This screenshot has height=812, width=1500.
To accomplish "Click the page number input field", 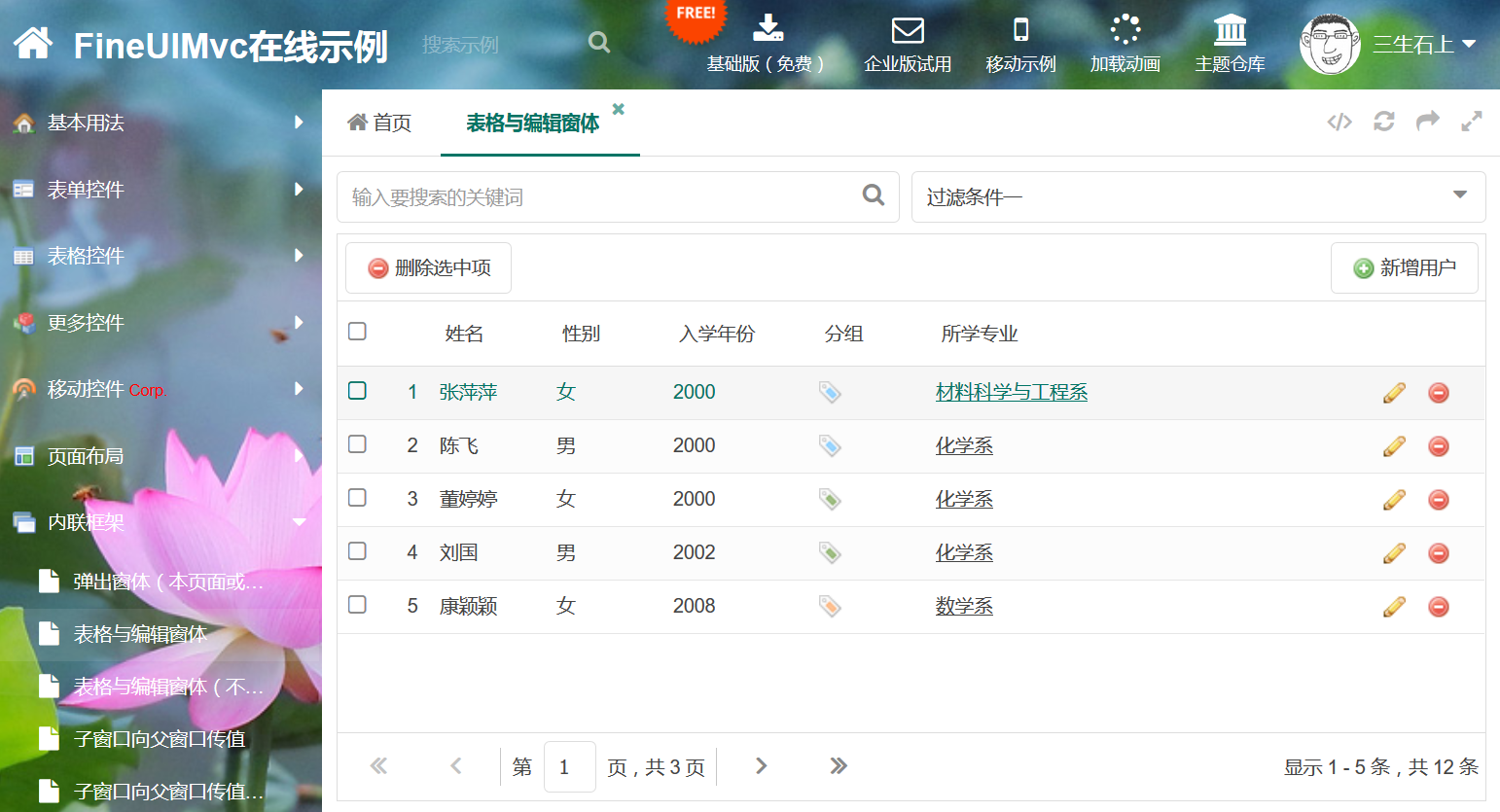I will coord(569,766).
